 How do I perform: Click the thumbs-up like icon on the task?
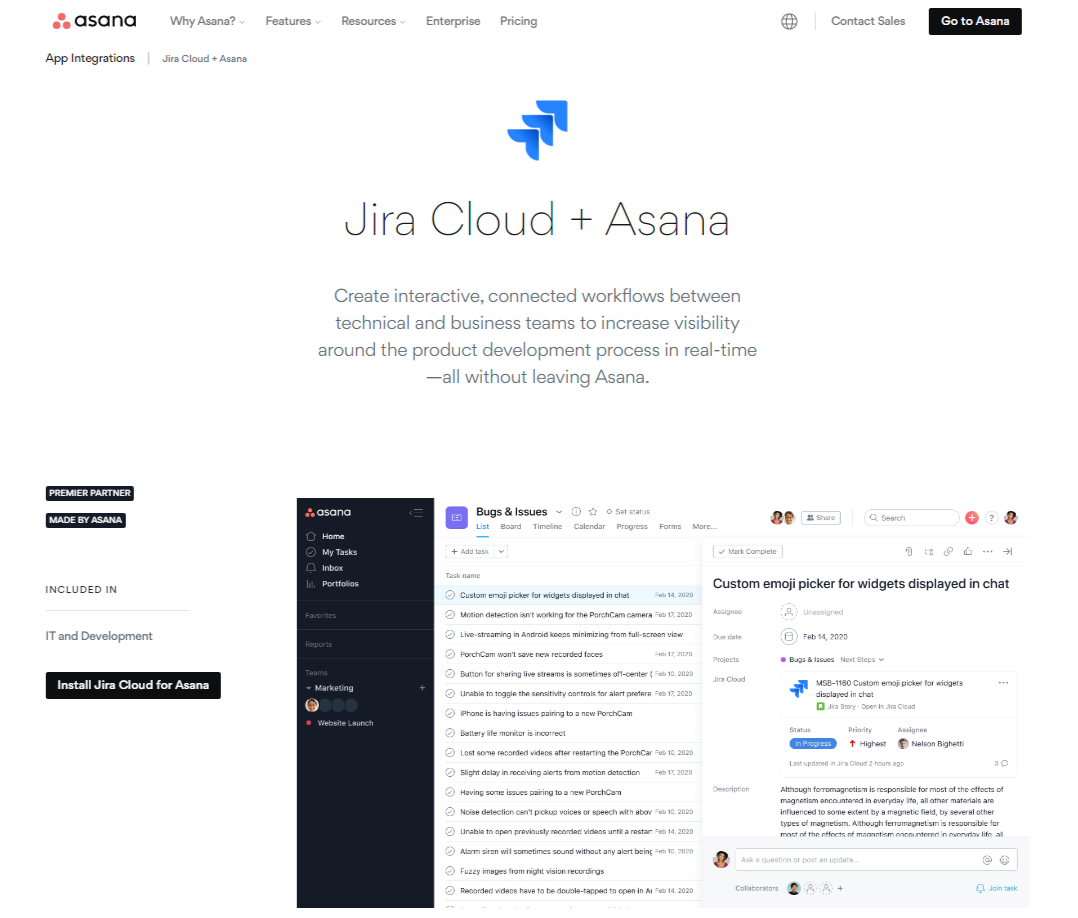(x=966, y=551)
